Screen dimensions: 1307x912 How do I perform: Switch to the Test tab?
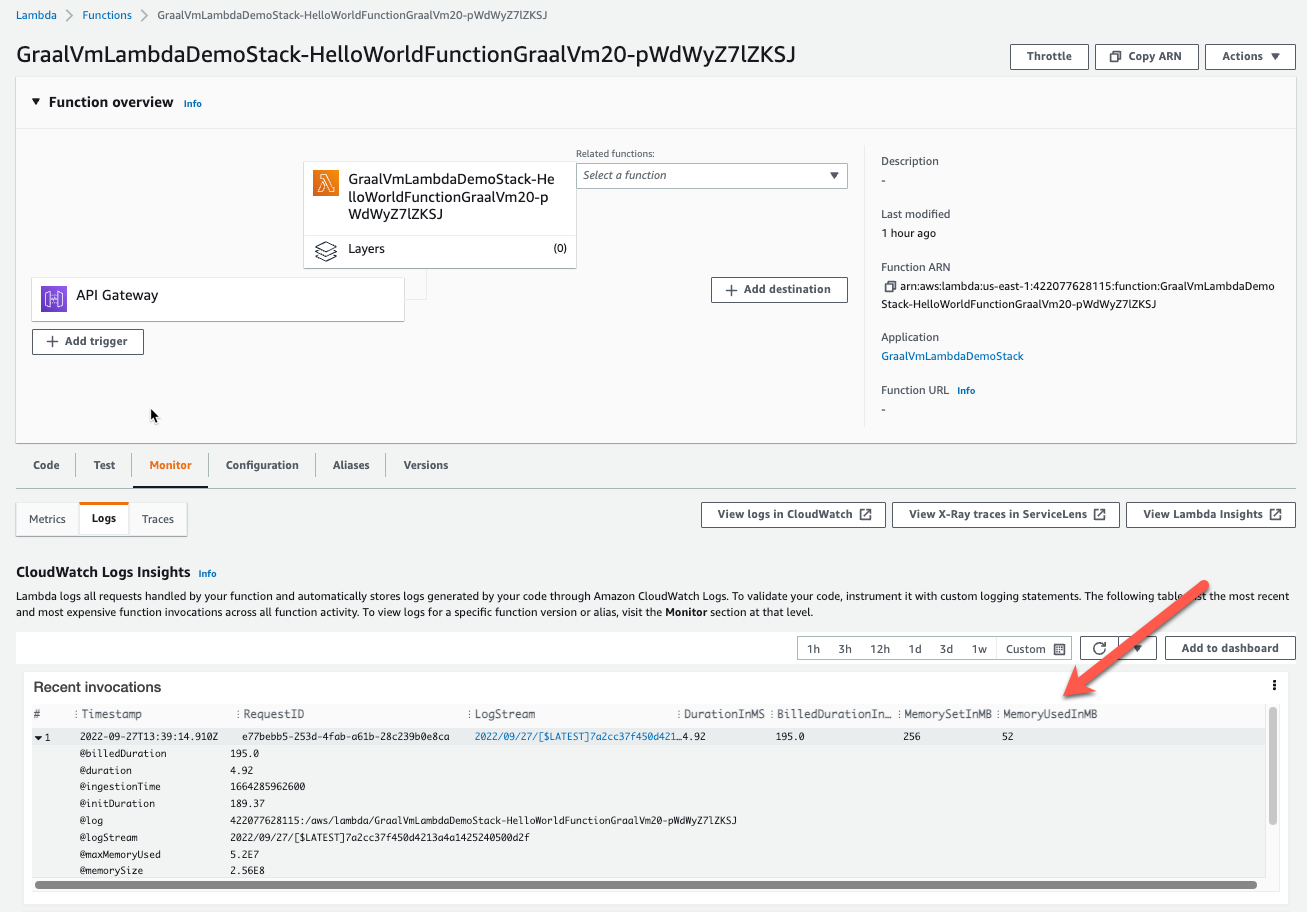click(105, 465)
